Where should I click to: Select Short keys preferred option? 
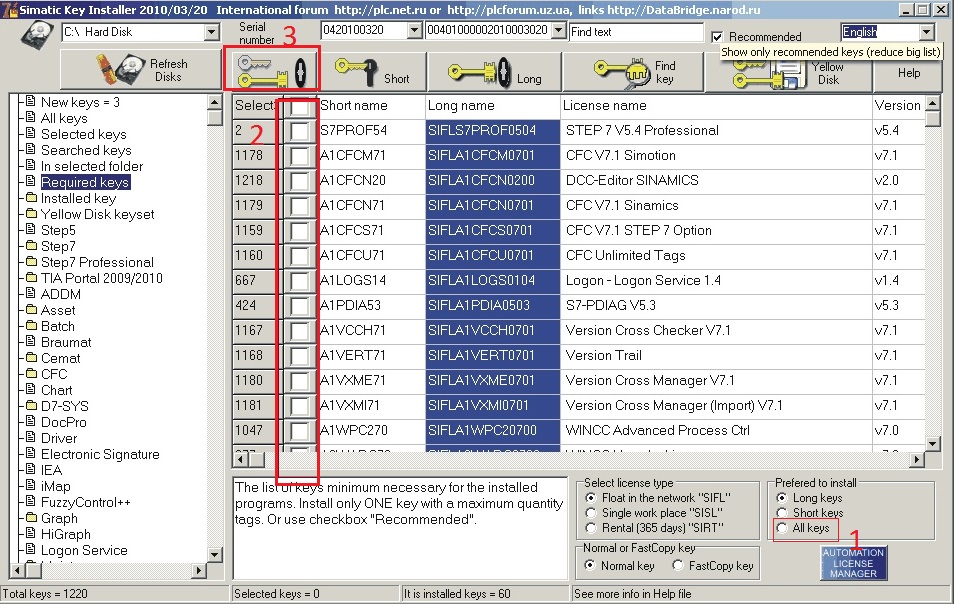point(782,513)
